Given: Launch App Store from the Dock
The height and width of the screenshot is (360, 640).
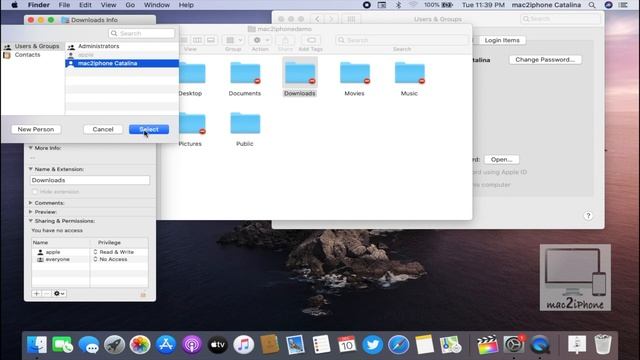Looking at the screenshot, I should point(166,345).
